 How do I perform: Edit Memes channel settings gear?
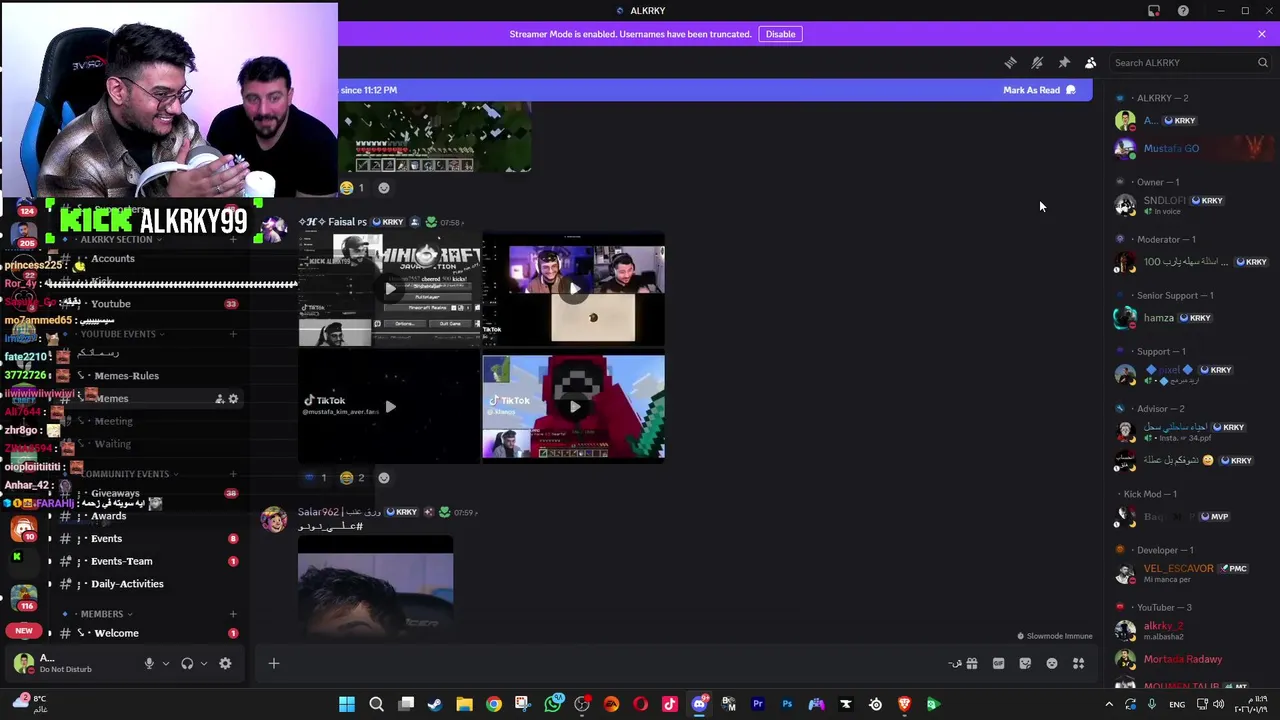pyautogui.click(x=233, y=399)
